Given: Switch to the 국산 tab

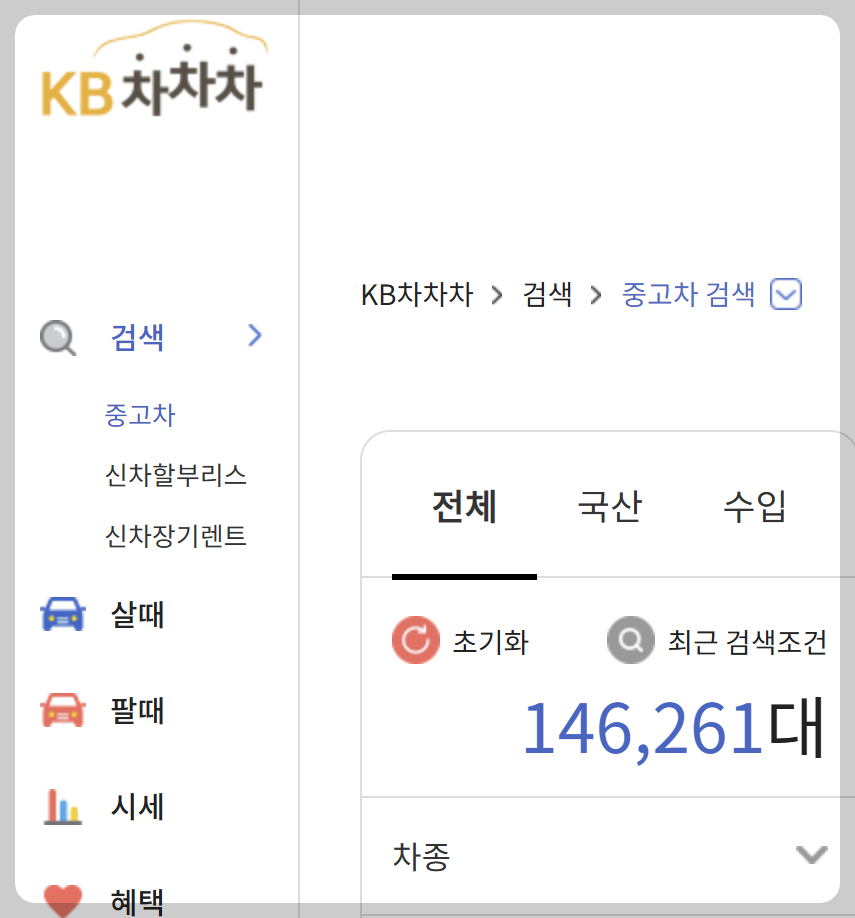Looking at the screenshot, I should click(608, 507).
